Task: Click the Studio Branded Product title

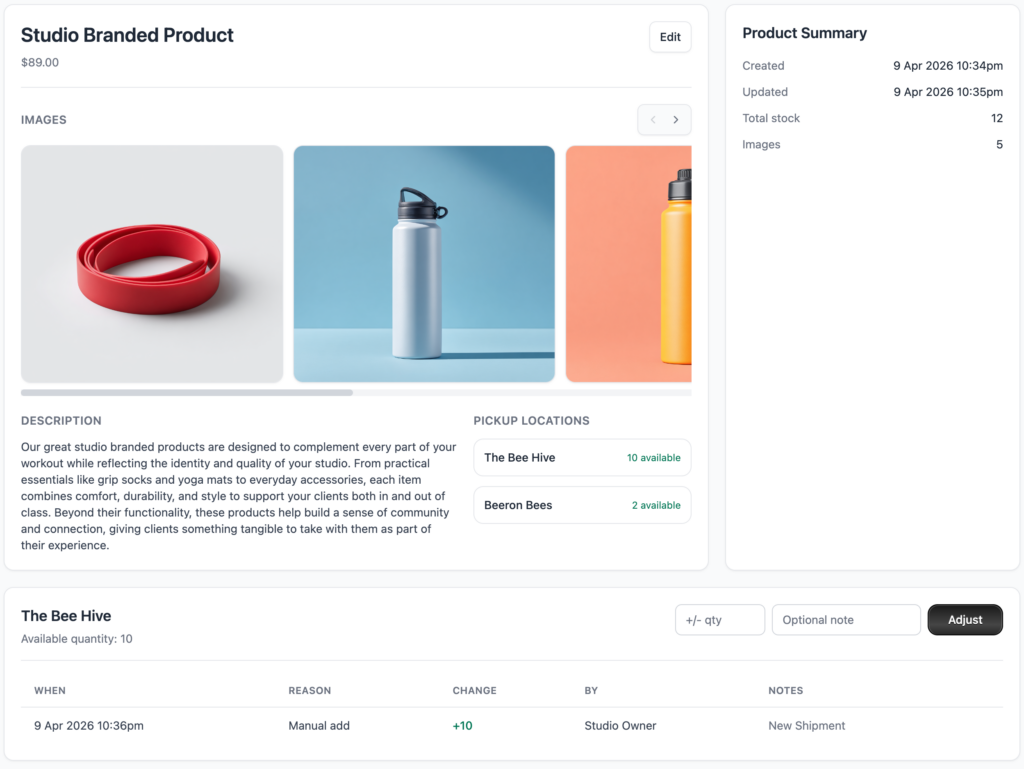Action: click(x=127, y=35)
